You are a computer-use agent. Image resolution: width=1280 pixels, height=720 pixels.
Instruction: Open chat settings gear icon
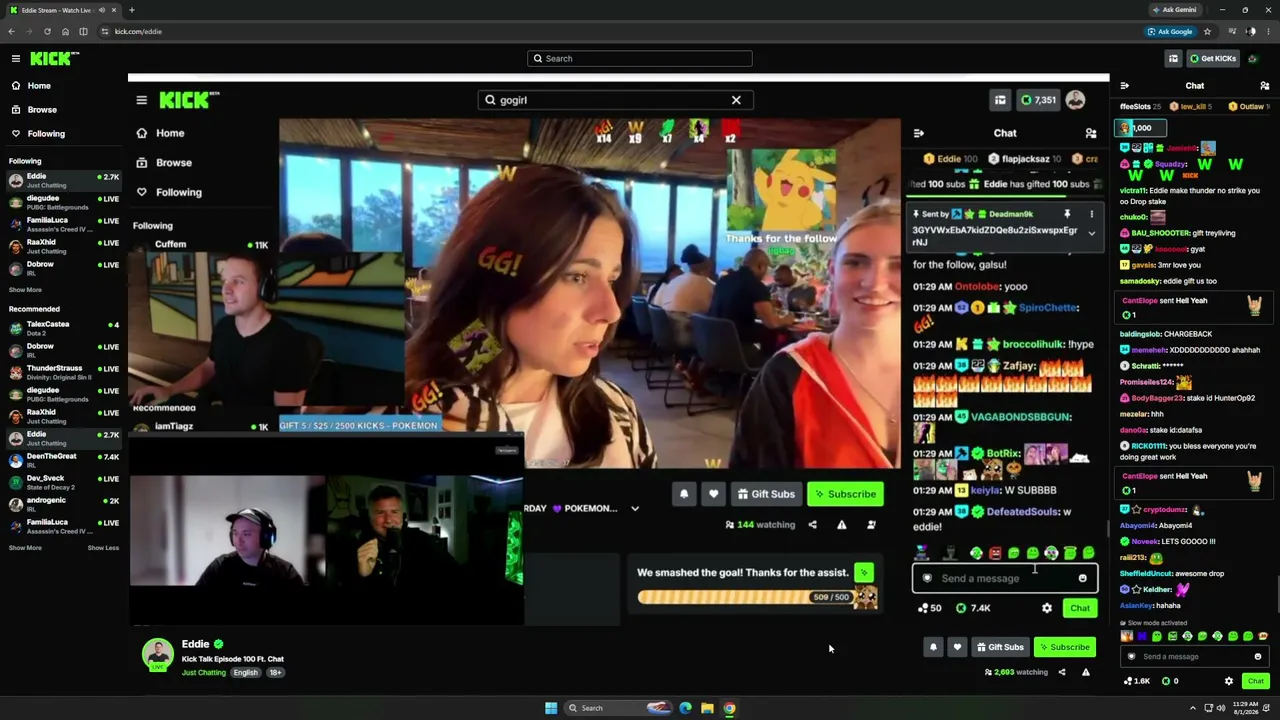click(x=1229, y=681)
